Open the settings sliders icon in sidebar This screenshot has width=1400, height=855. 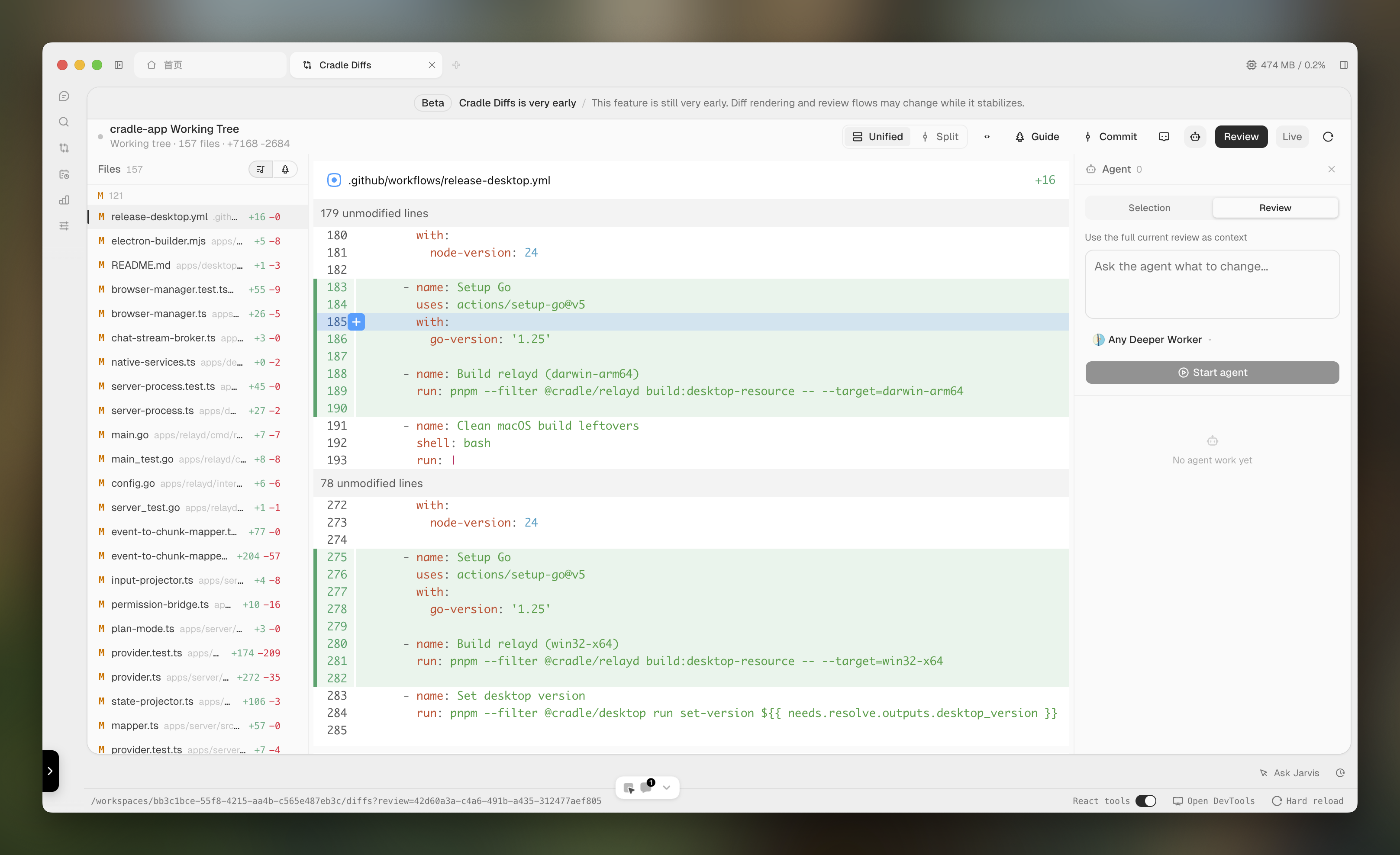point(64,226)
